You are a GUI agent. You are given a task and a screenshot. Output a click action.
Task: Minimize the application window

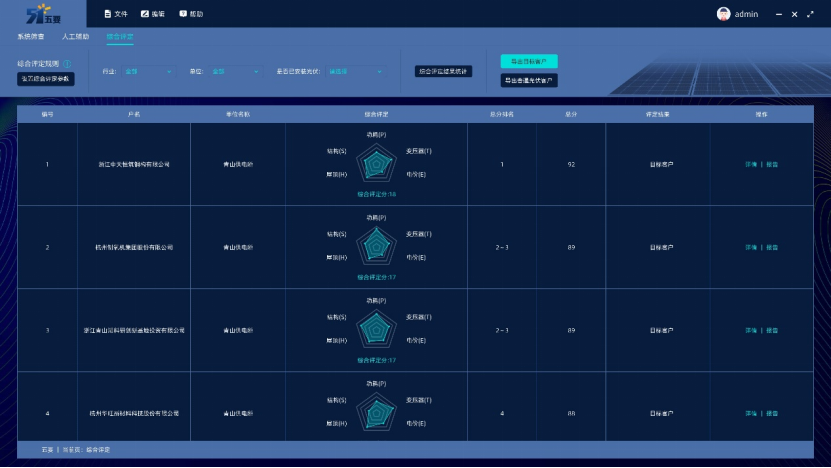[x=779, y=14]
